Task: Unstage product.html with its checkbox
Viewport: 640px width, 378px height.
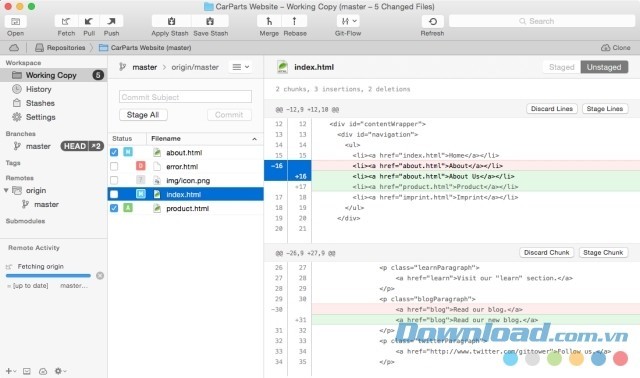Action: click(114, 208)
